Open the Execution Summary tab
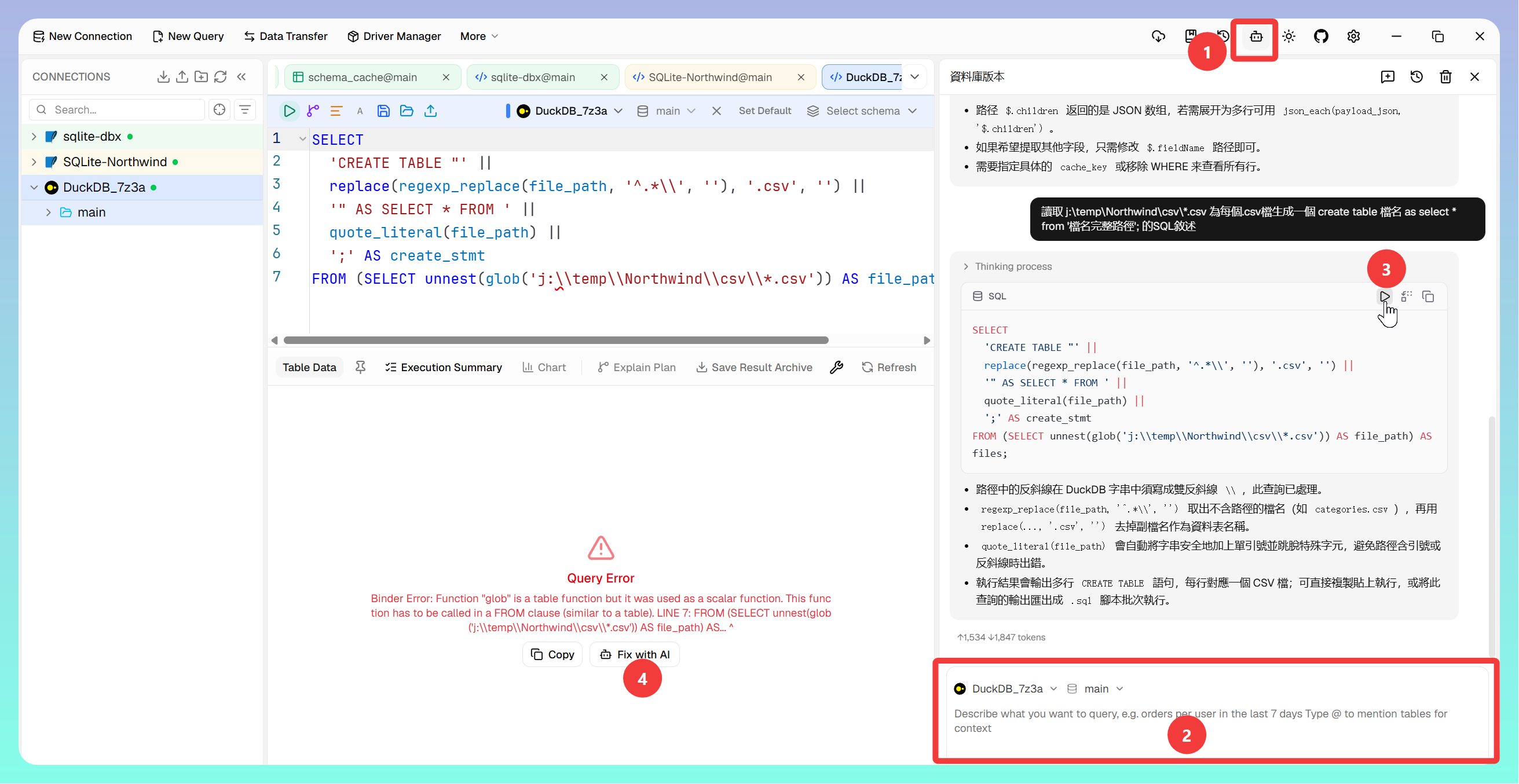 coord(444,367)
